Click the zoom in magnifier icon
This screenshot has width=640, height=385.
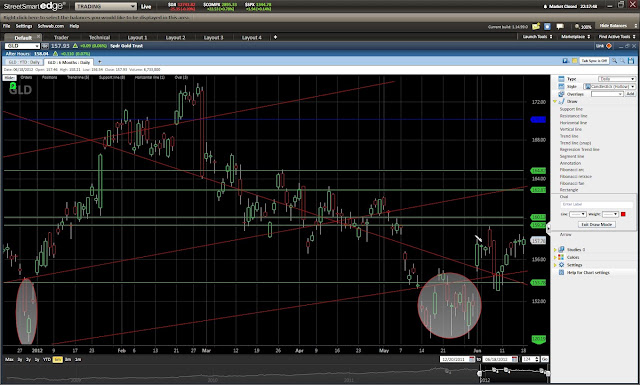[614, 61]
